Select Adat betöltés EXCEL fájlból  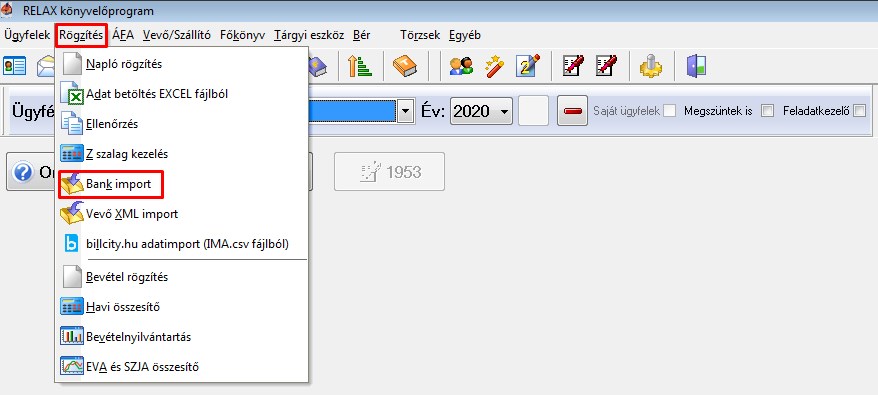pyautogui.click(x=181, y=94)
